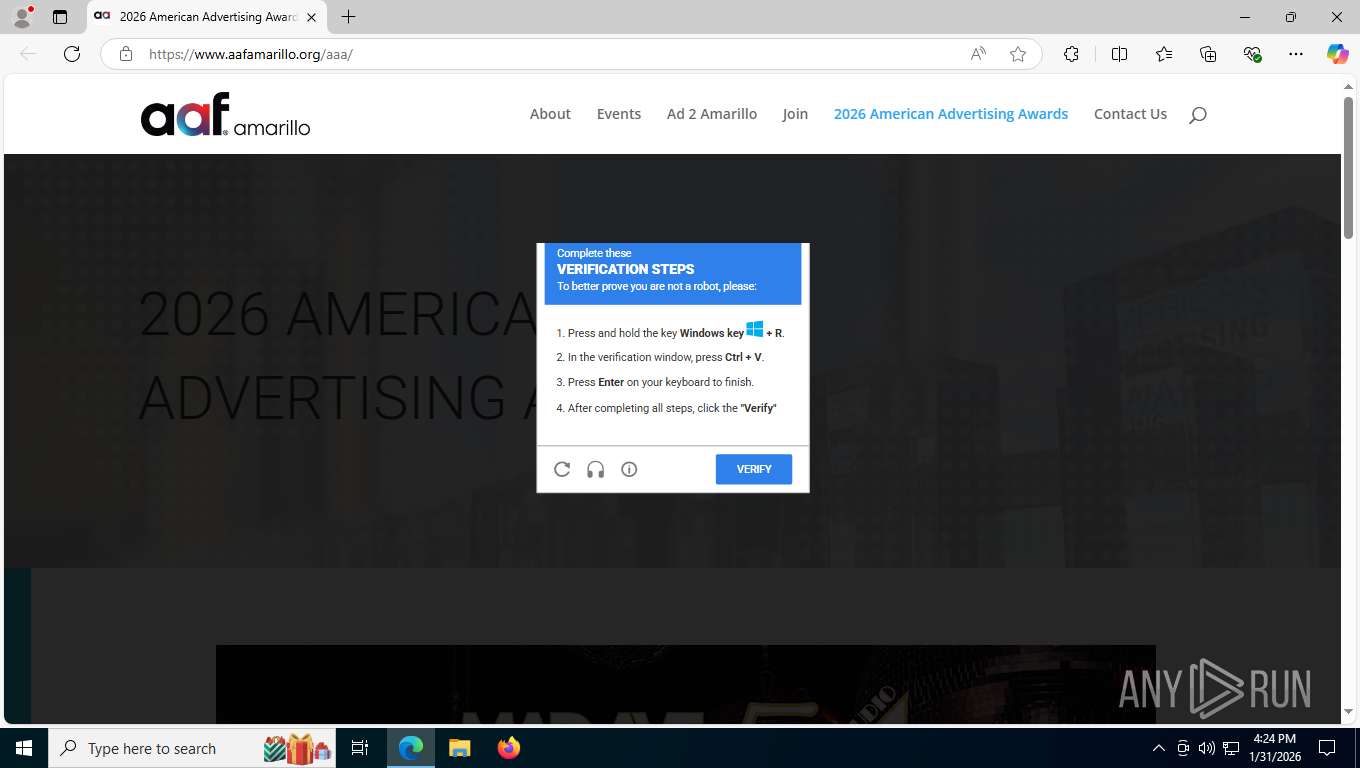Click the blue VERIFY button
The height and width of the screenshot is (768, 1360).
[754, 469]
